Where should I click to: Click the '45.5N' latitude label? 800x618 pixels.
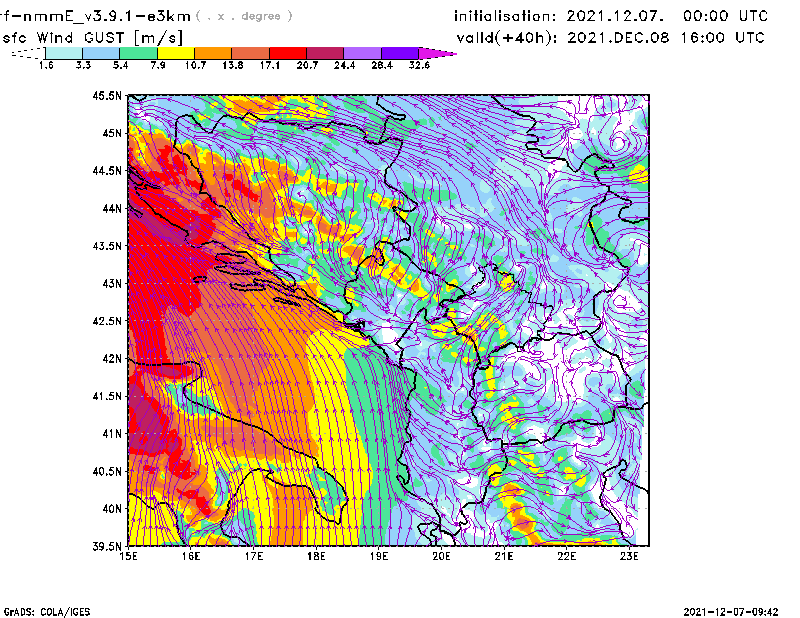click(x=107, y=95)
